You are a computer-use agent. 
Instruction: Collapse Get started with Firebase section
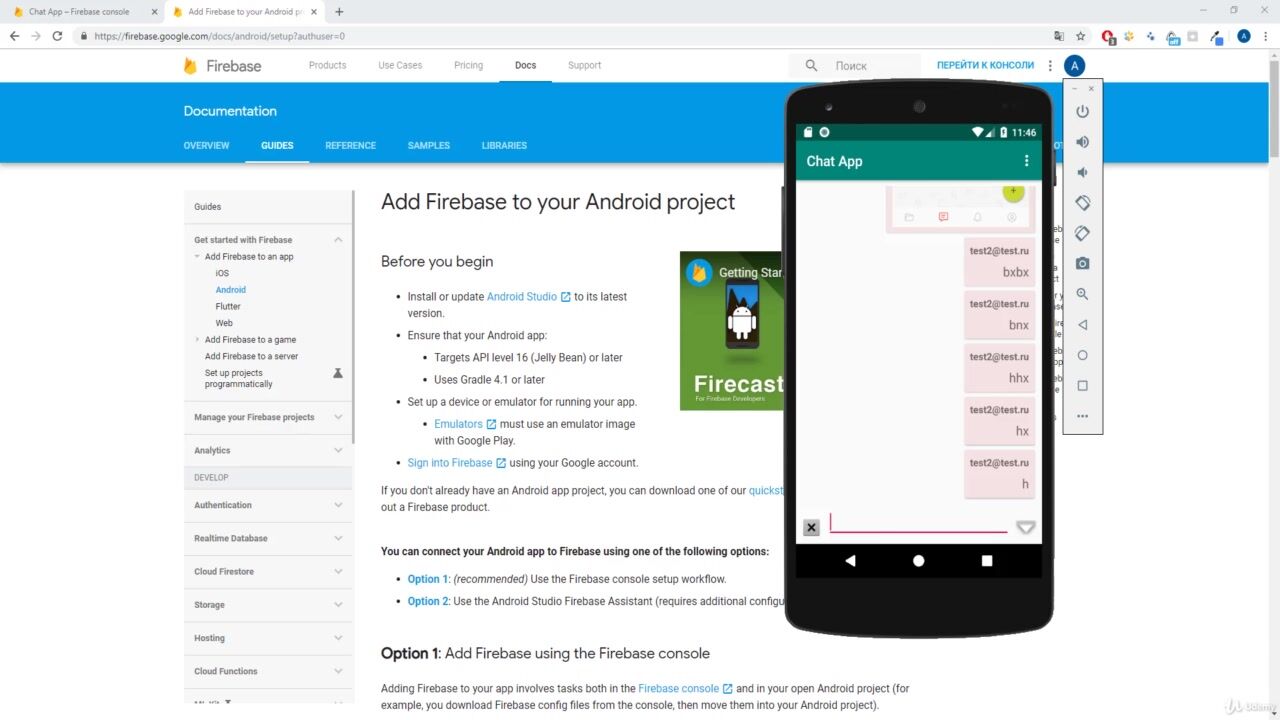[x=338, y=240]
